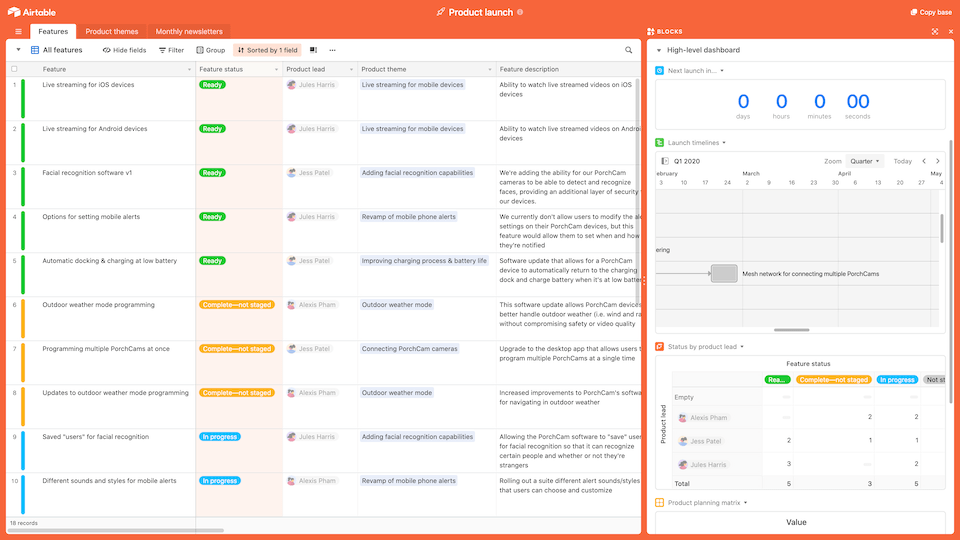Open the row height toolbar icon
960x540 pixels.
pos(313,50)
